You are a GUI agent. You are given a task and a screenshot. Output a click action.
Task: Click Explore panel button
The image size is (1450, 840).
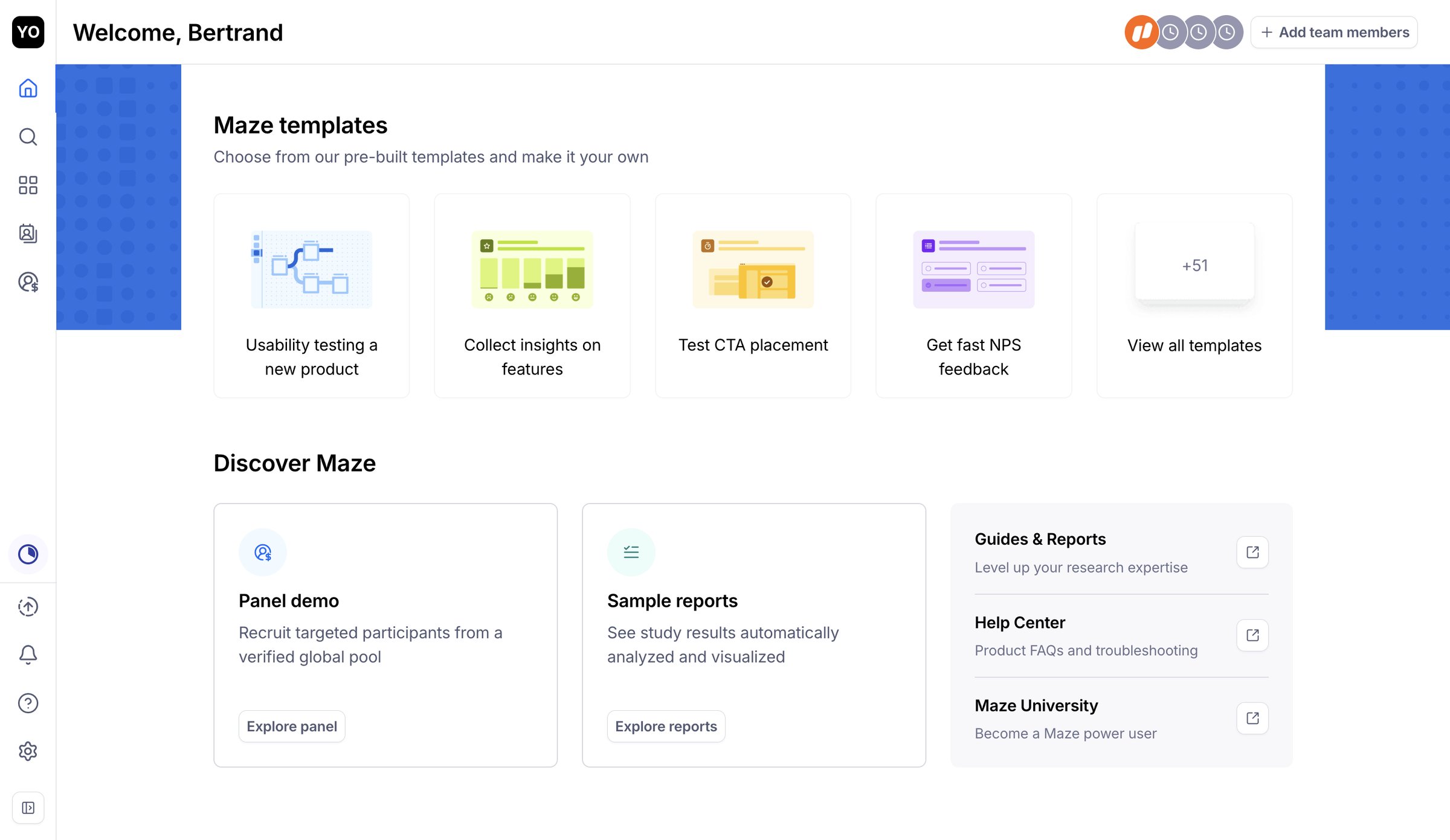[x=292, y=726]
